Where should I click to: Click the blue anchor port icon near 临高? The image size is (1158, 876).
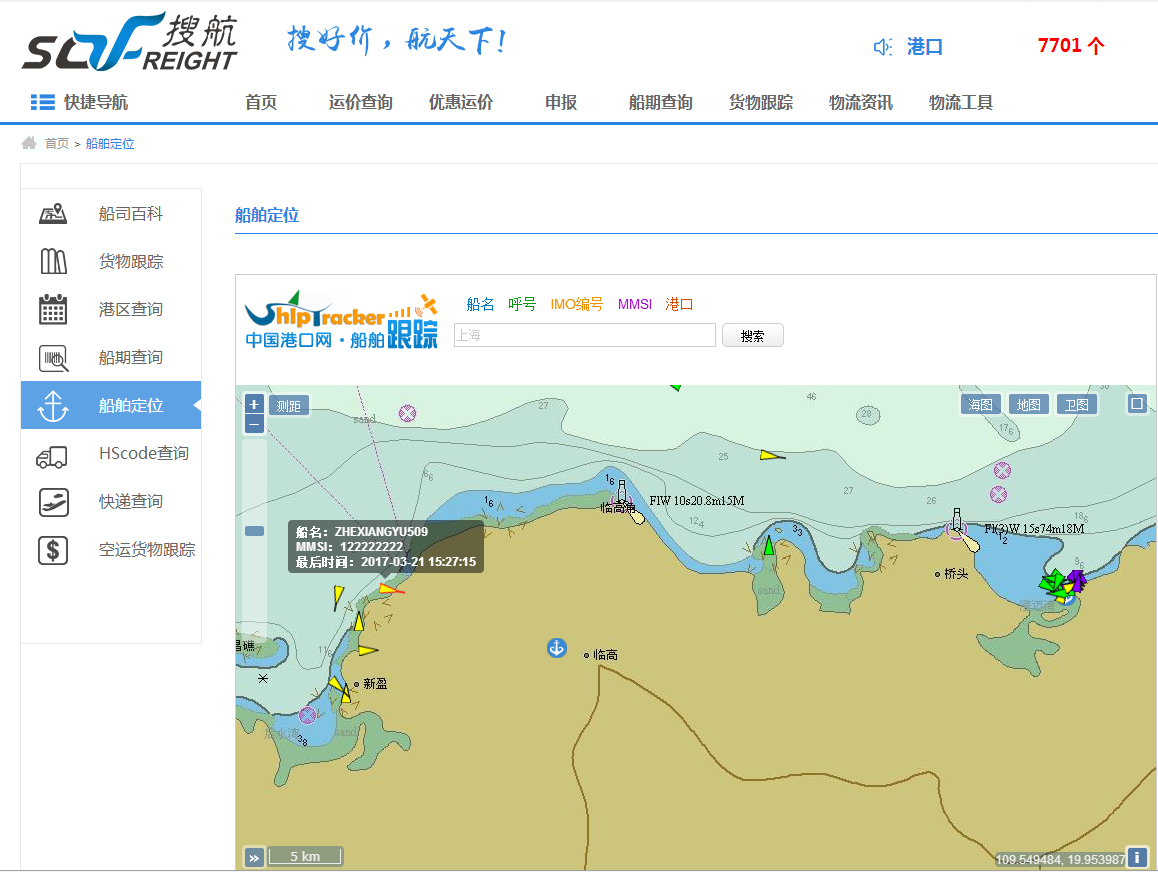point(557,648)
